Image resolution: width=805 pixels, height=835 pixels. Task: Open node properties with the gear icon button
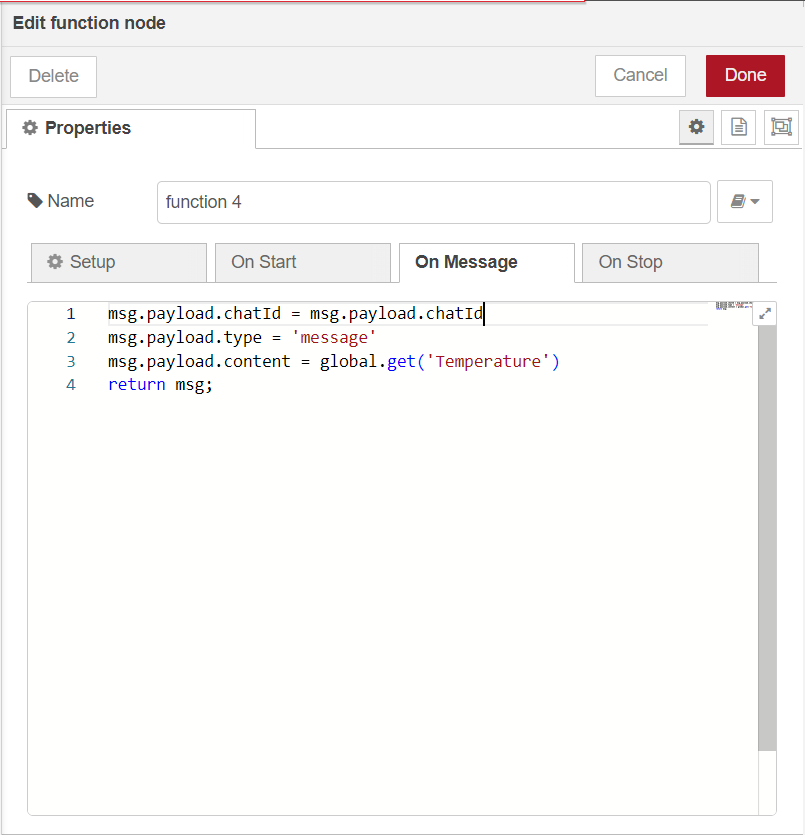pos(696,127)
